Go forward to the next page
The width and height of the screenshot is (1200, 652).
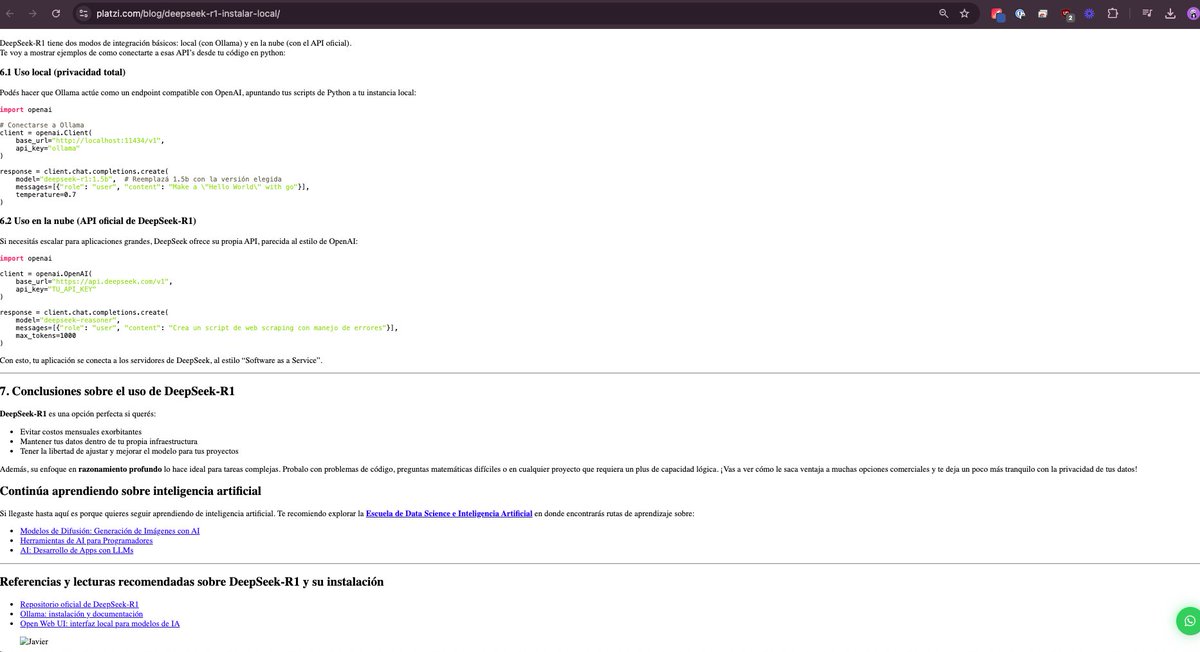pyautogui.click(x=33, y=14)
